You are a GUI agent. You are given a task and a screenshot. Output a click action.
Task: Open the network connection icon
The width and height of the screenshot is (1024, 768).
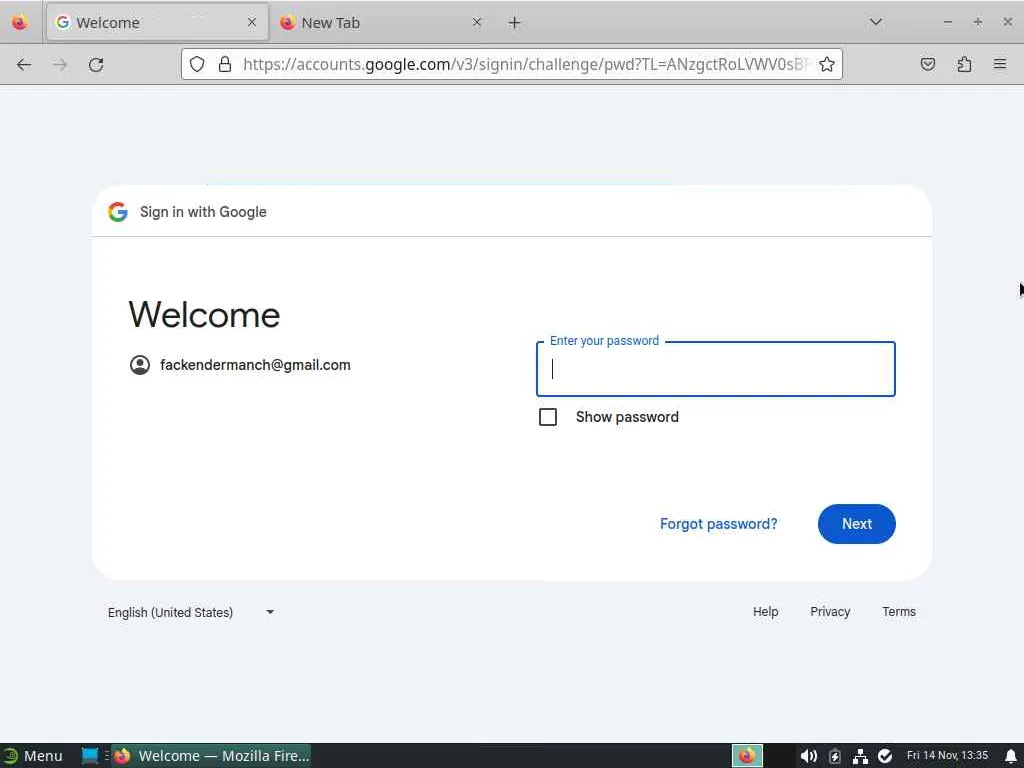[860, 756]
